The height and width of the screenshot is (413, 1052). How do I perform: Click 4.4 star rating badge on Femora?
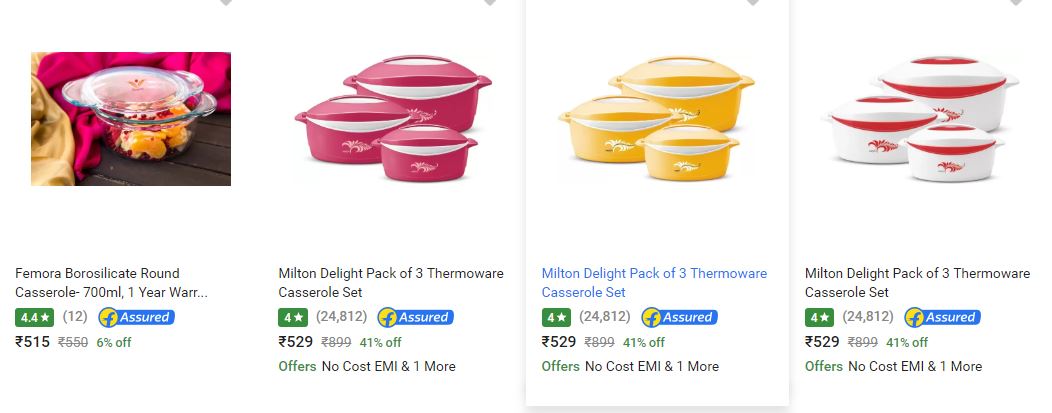[x=34, y=317]
